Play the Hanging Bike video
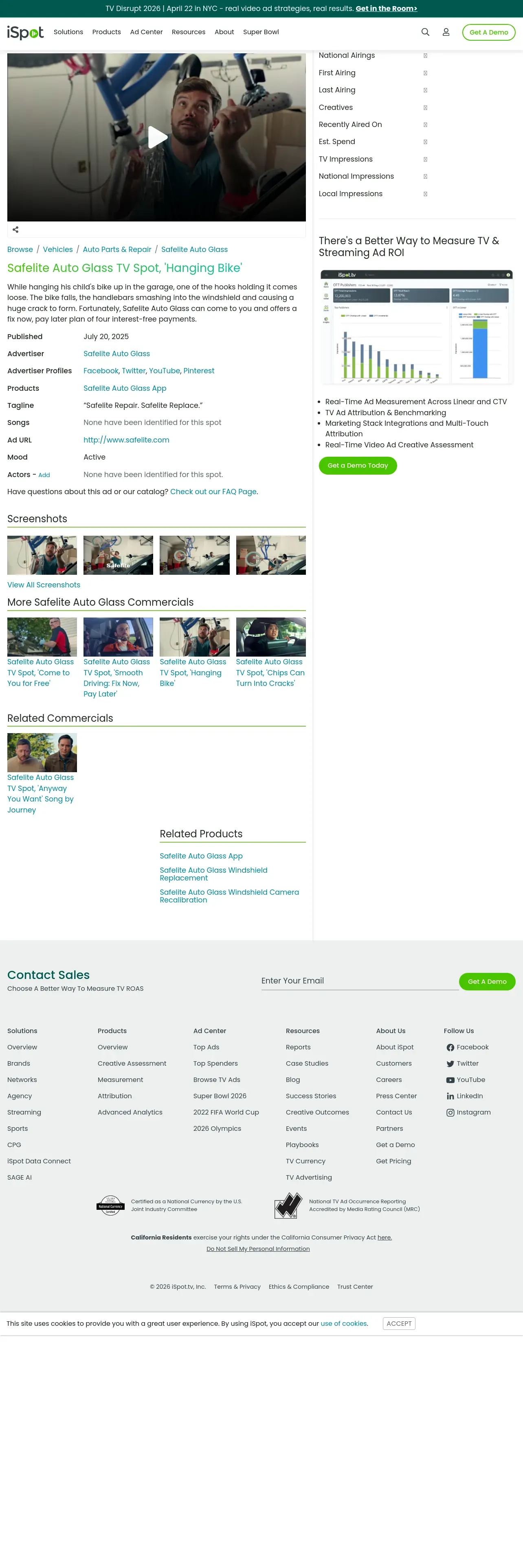Viewport: 523px width, 1568px height. (x=157, y=137)
